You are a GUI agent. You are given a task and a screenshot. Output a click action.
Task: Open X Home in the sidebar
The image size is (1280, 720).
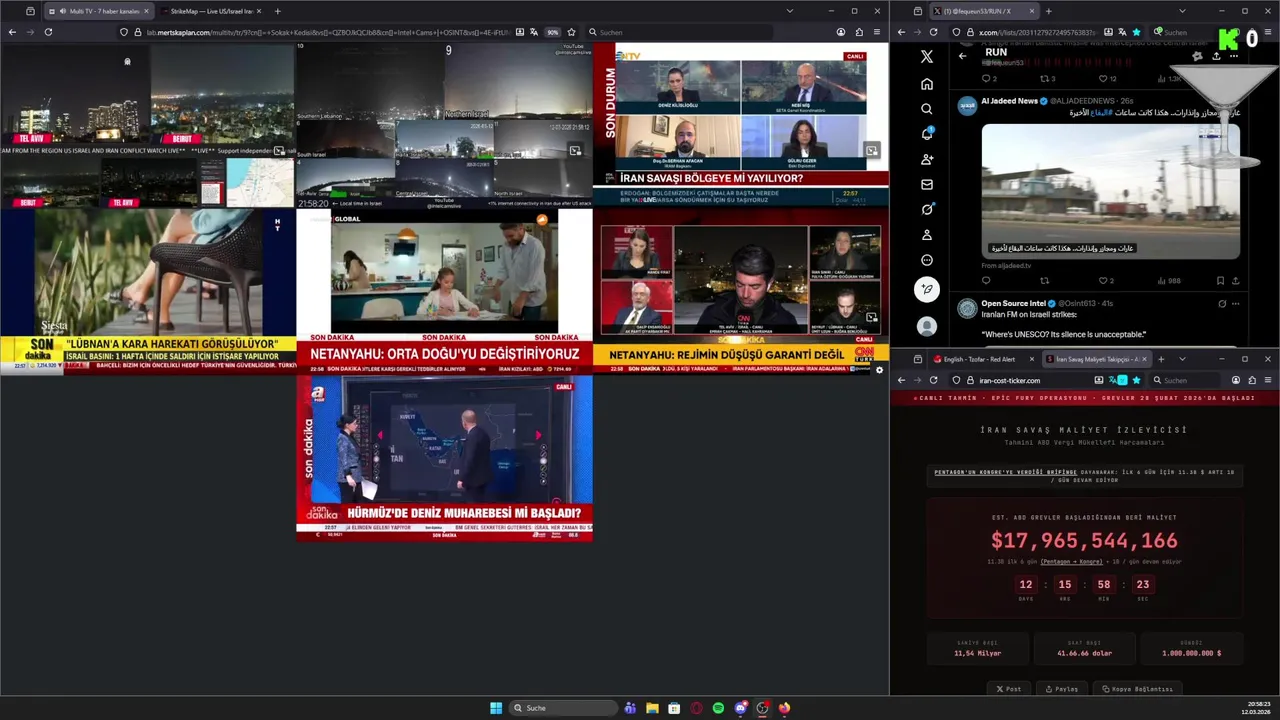point(927,84)
